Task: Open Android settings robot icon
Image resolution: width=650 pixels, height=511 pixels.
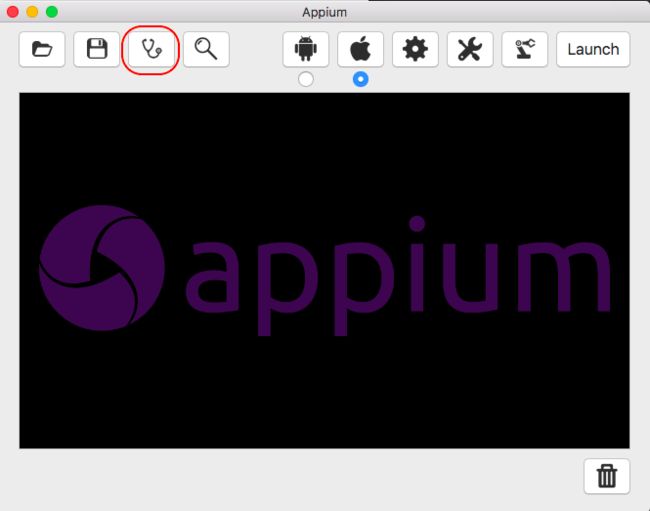Action: (306, 49)
